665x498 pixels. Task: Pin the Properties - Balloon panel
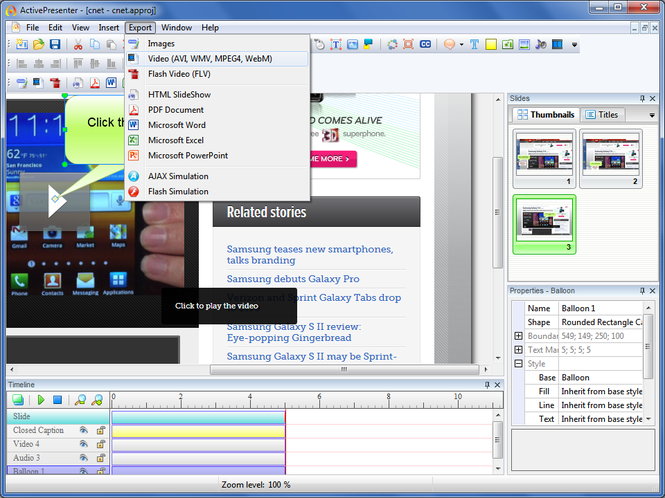tap(642, 291)
